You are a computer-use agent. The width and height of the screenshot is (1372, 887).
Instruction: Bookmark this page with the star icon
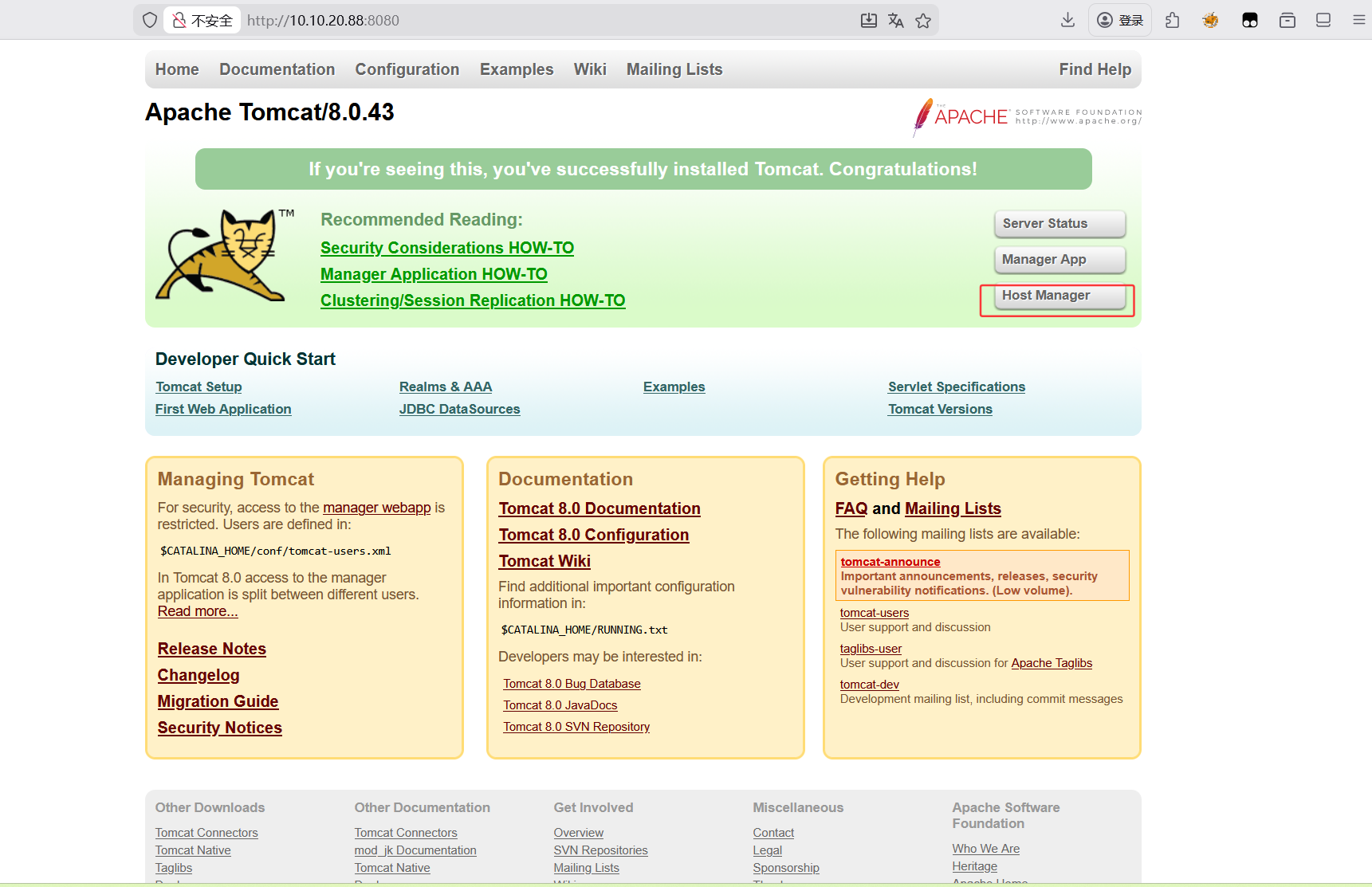(923, 21)
